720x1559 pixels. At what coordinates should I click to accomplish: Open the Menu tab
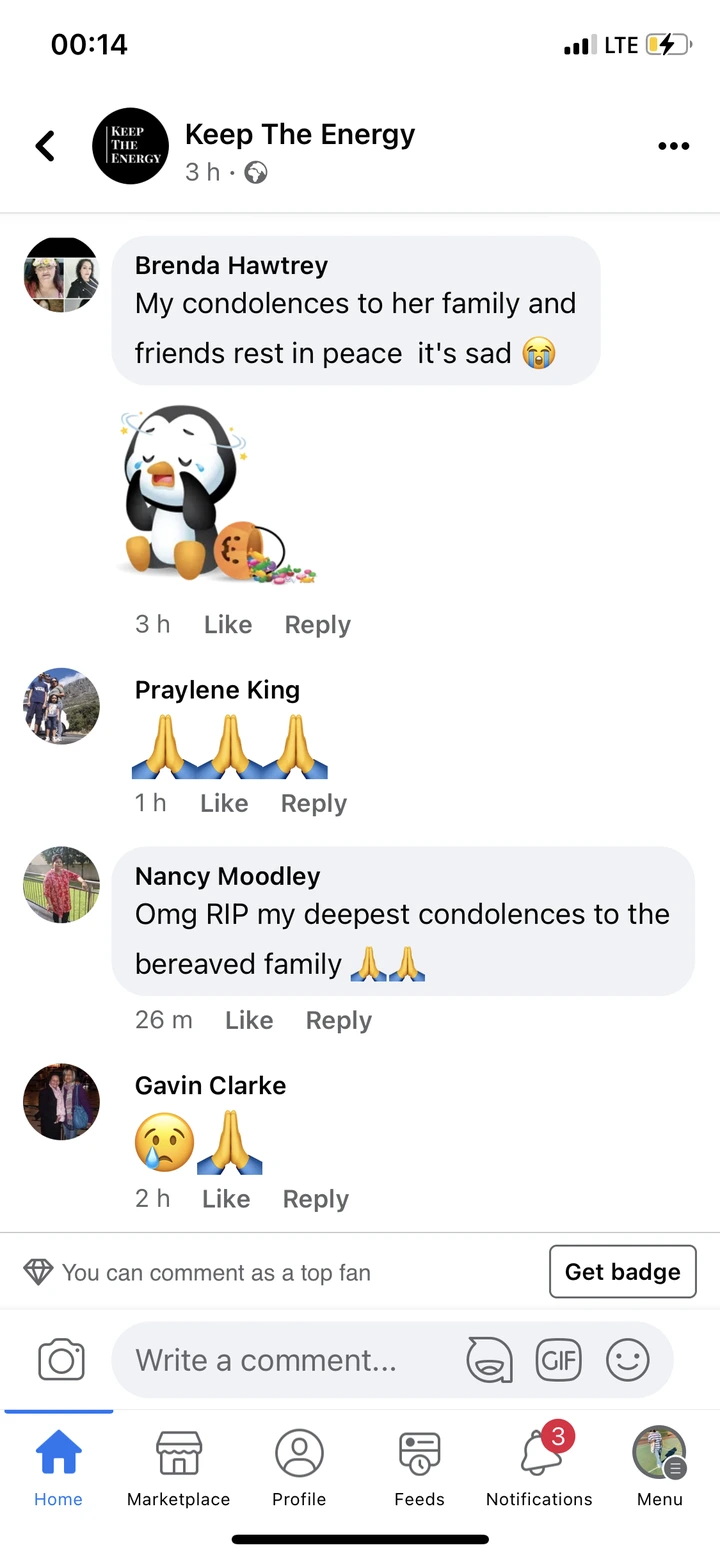660,1468
